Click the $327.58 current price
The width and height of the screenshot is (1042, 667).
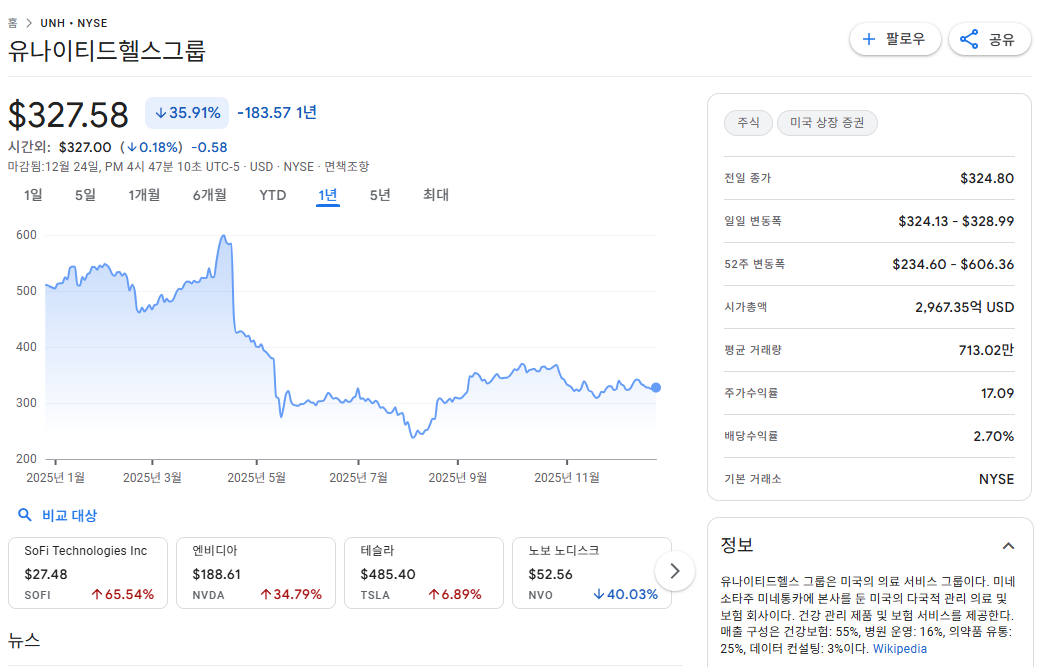point(68,114)
